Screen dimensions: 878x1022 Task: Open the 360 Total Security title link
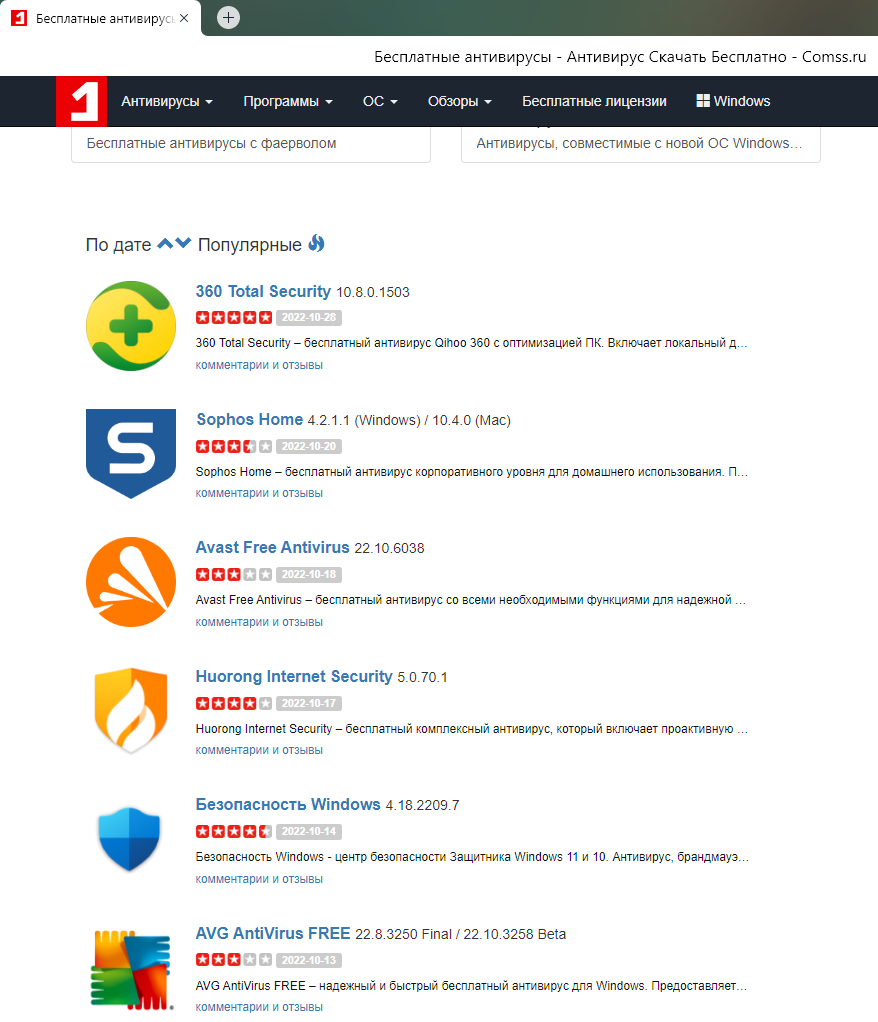(x=263, y=291)
